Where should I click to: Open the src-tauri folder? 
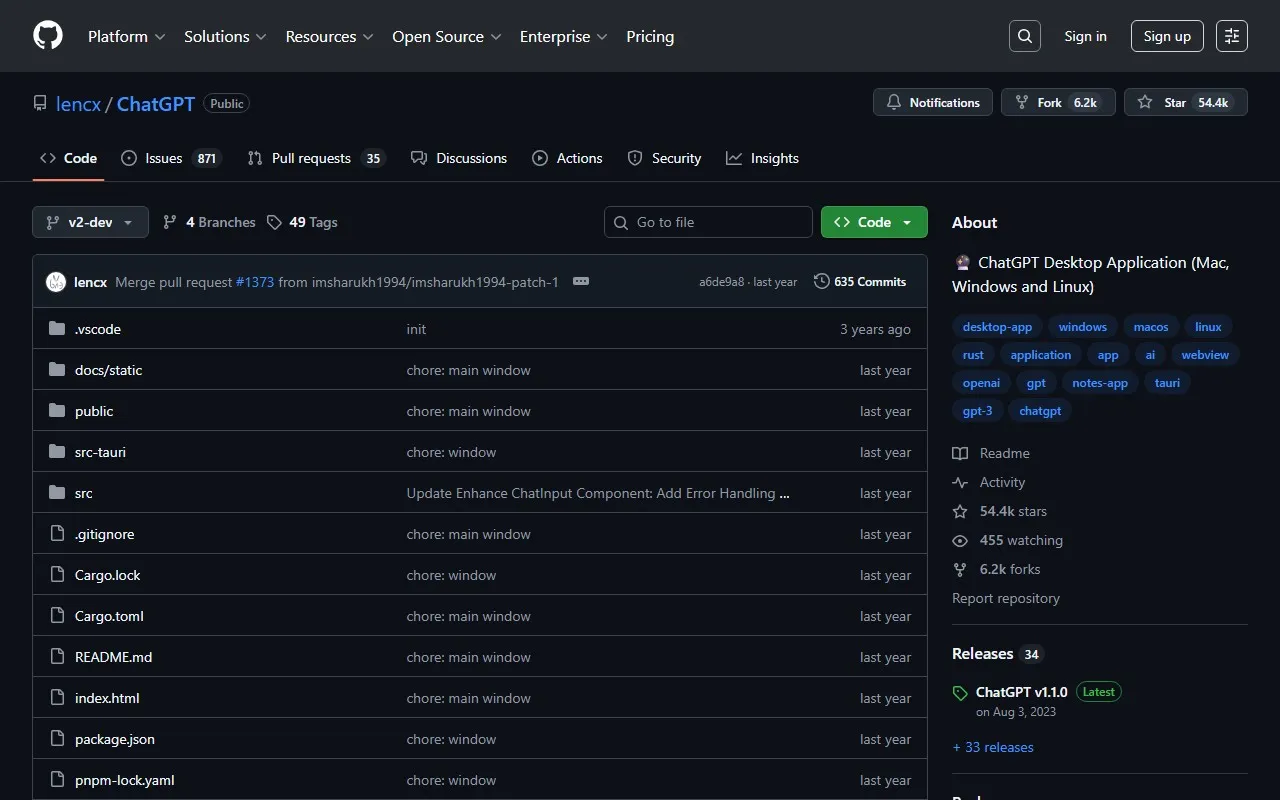coord(100,452)
